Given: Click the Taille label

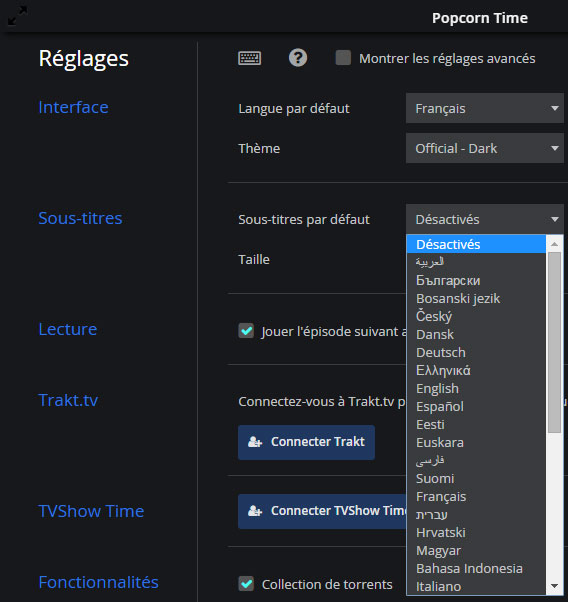Looking at the screenshot, I should point(254,260).
